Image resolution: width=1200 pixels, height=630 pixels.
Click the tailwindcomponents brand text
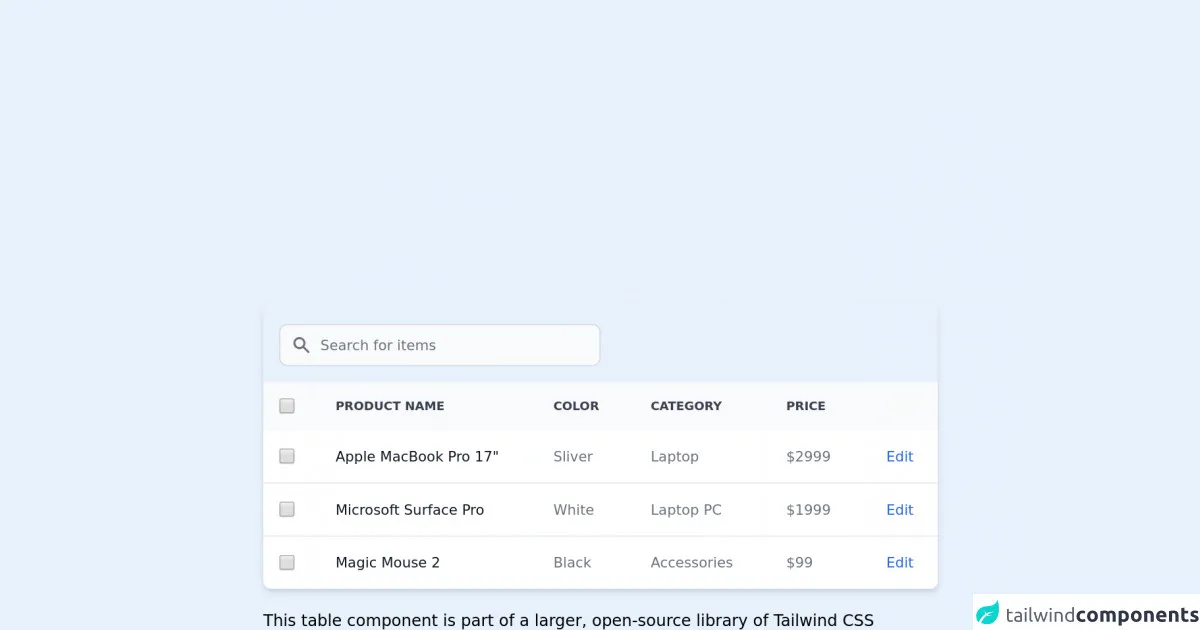click(1101, 614)
